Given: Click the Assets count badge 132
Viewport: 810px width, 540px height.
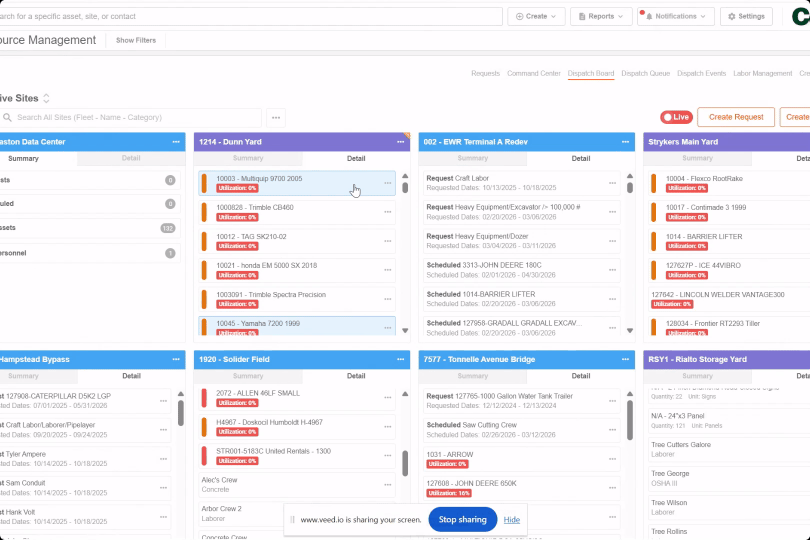Looking at the screenshot, I should (x=168, y=228).
